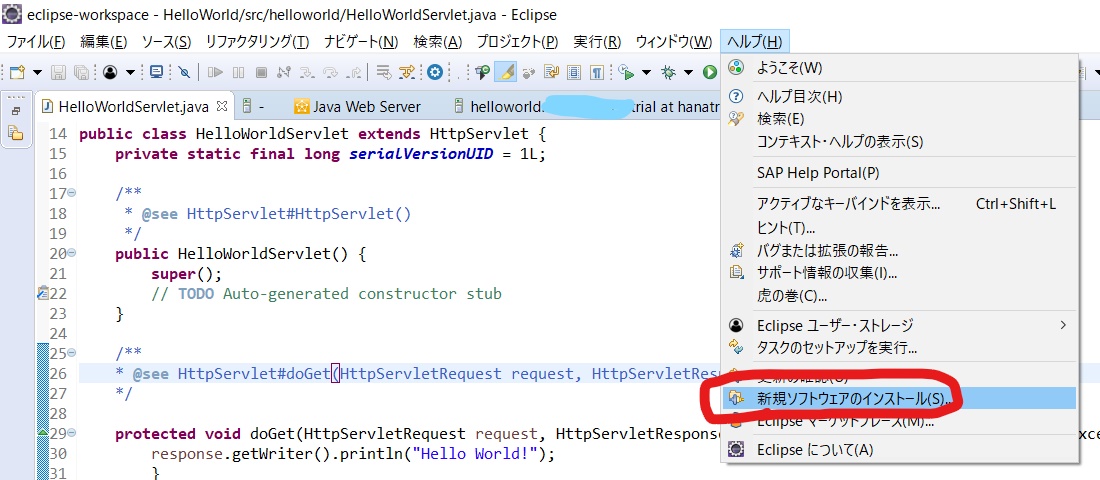
Task: Click the Save icon in toolbar
Action: [x=58, y=72]
